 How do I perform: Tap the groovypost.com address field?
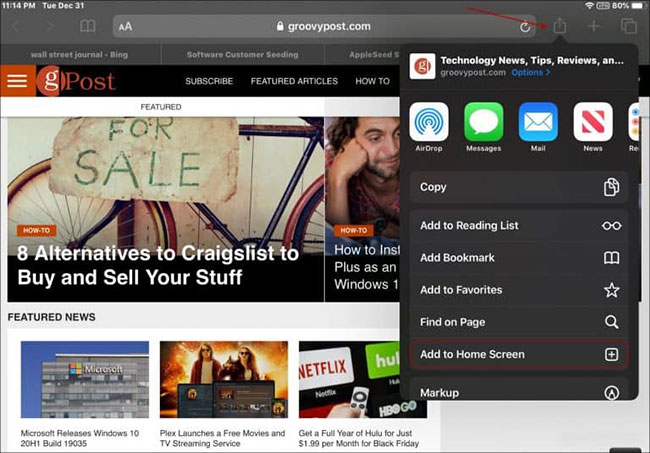coord(324,27)
